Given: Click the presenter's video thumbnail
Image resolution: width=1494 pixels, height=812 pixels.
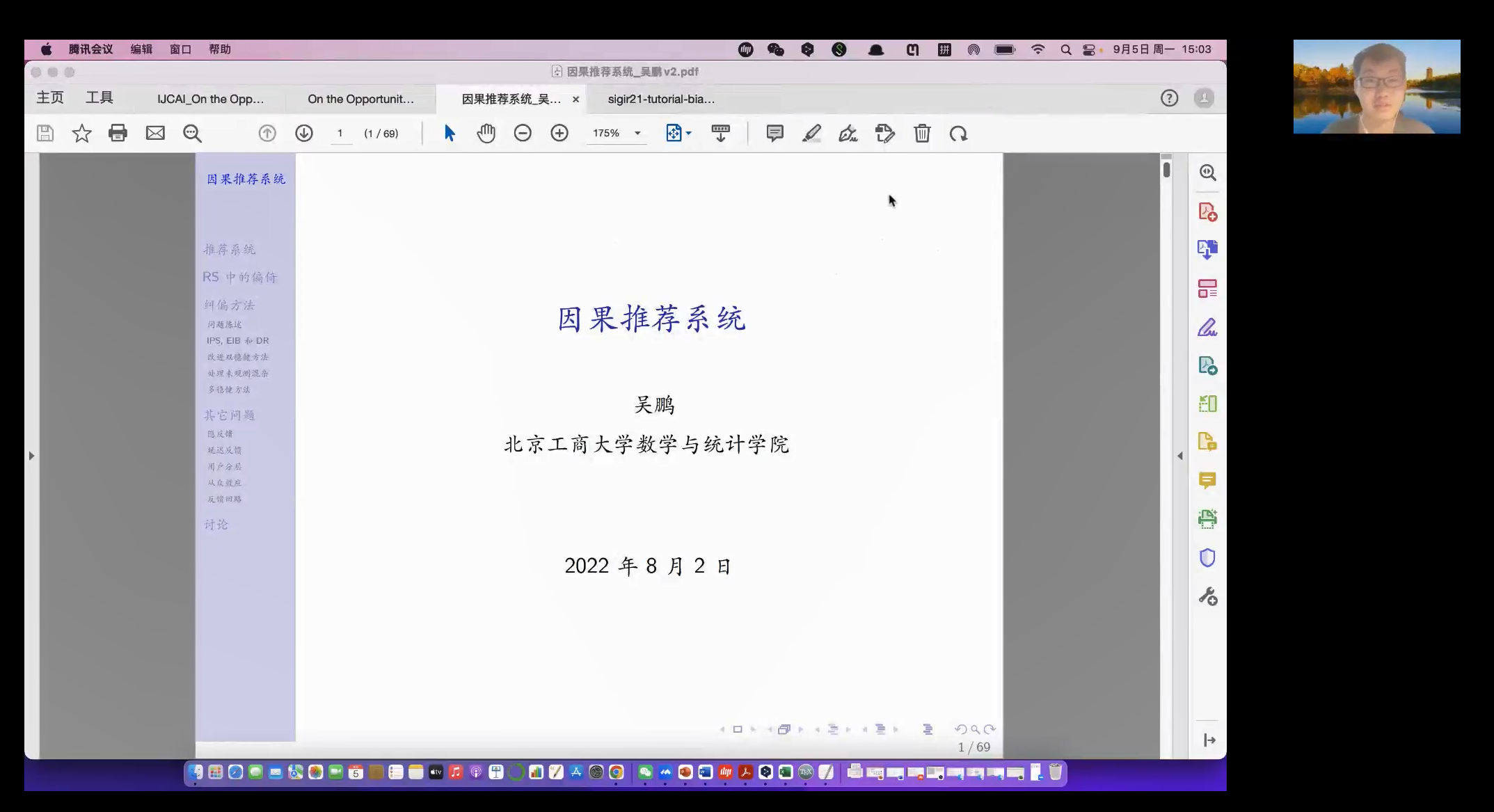Looking at the screenshot, I should coord(1376,86).
